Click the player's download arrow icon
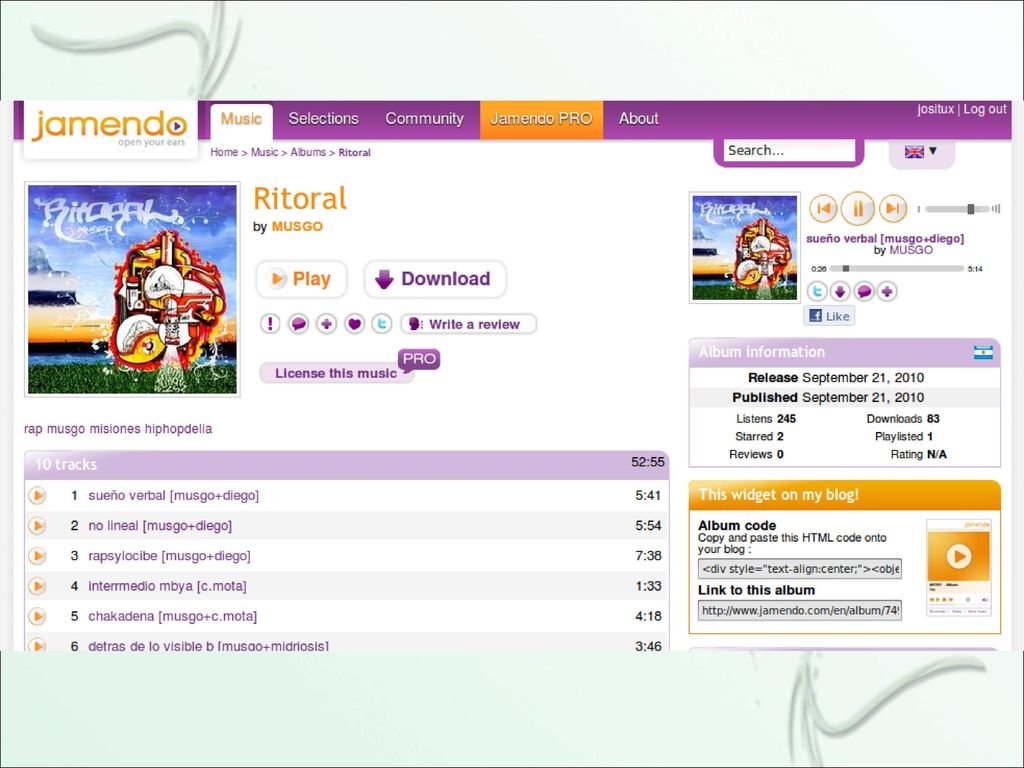The width and height of the screenshot is (1024, 768). (840, 291)
